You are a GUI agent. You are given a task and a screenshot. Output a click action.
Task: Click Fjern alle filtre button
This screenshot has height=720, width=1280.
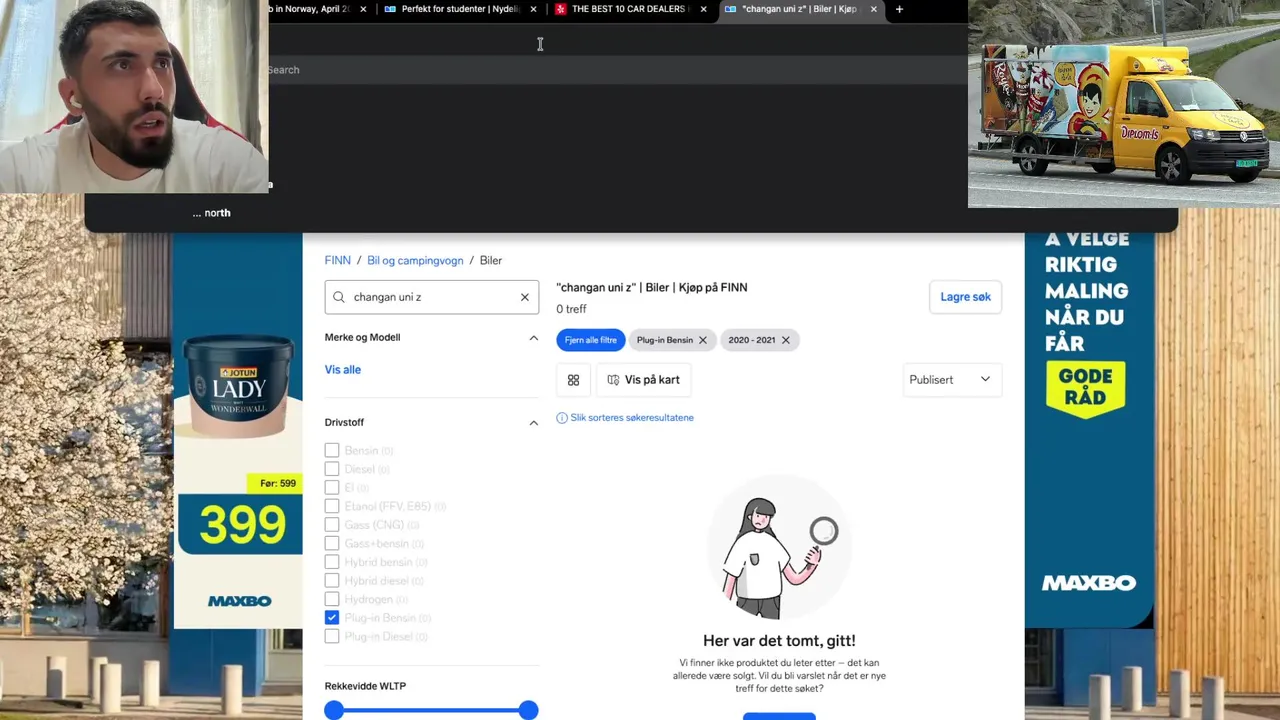tap(591, 340)
